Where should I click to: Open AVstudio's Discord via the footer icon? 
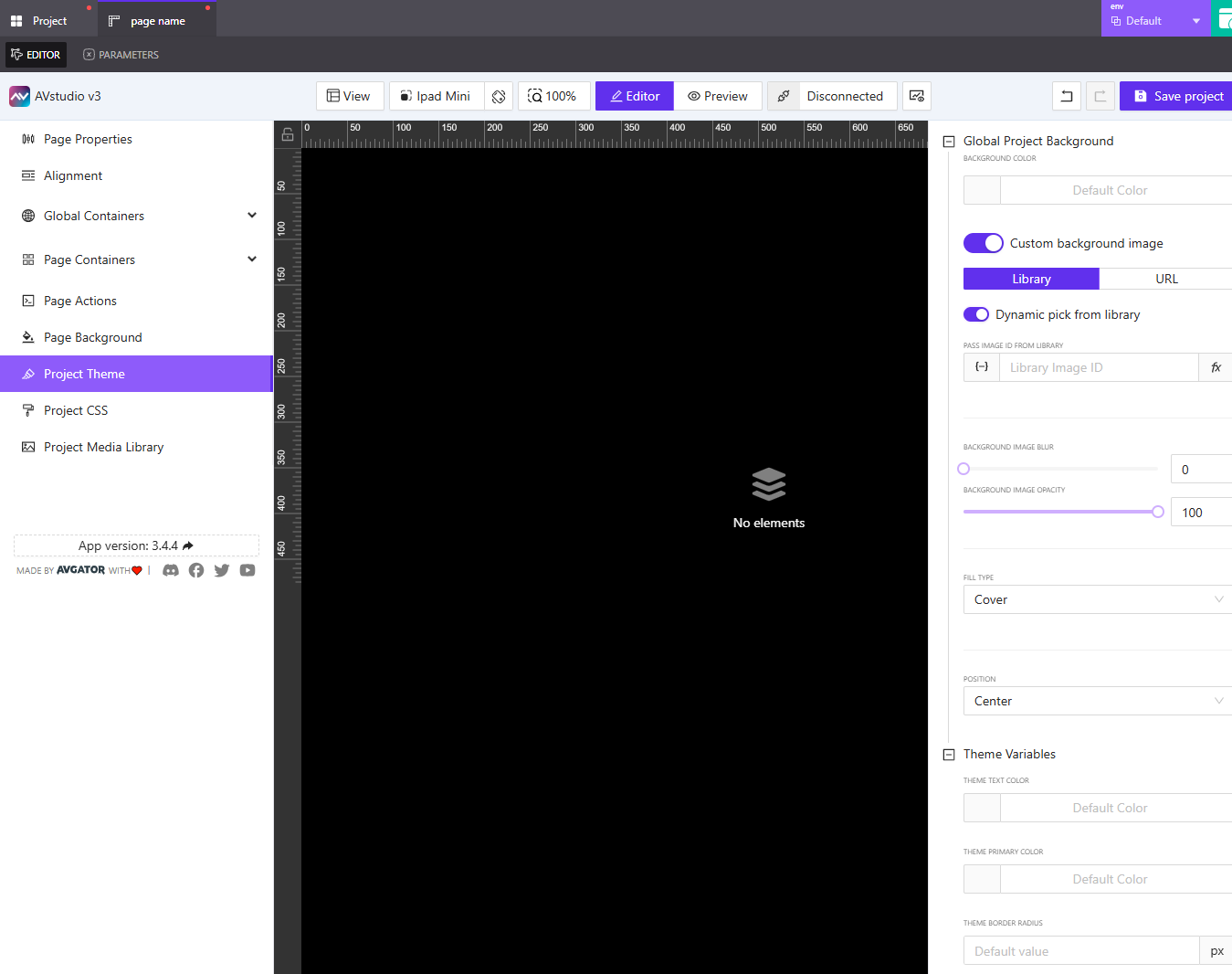[171, 570]
